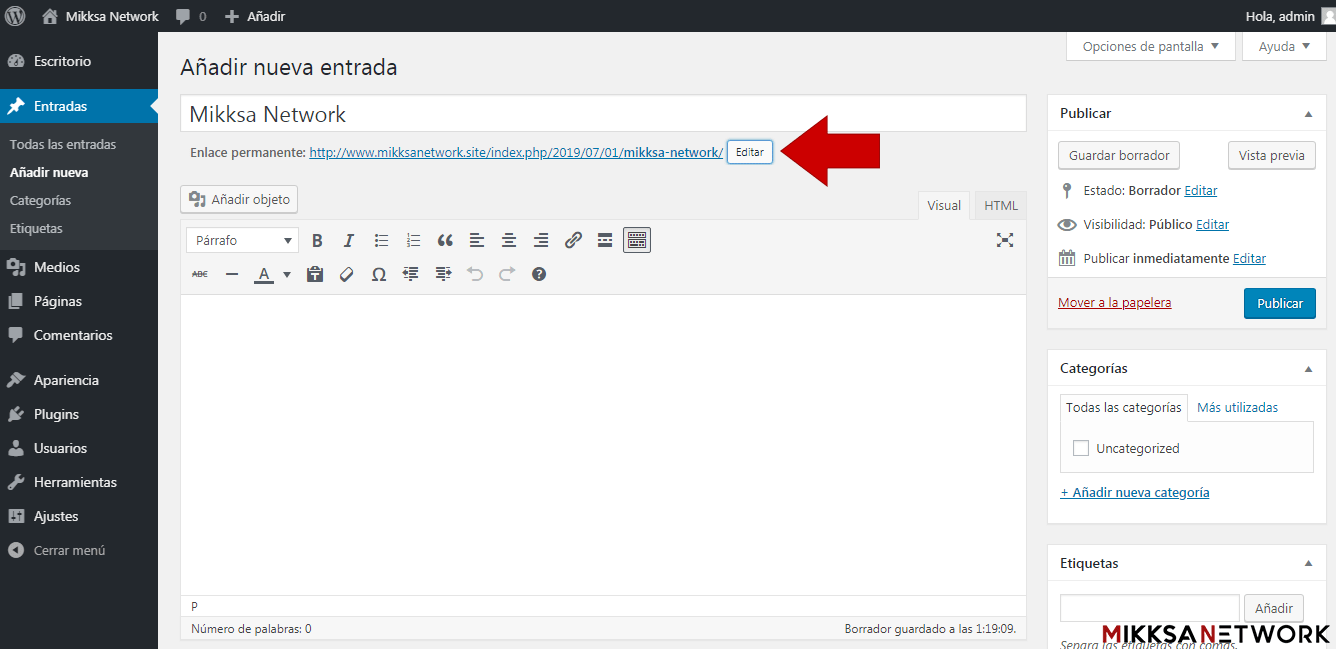
Task: Enable distraction-free fullscreen writing mode
Action: tap(1005, 240)
